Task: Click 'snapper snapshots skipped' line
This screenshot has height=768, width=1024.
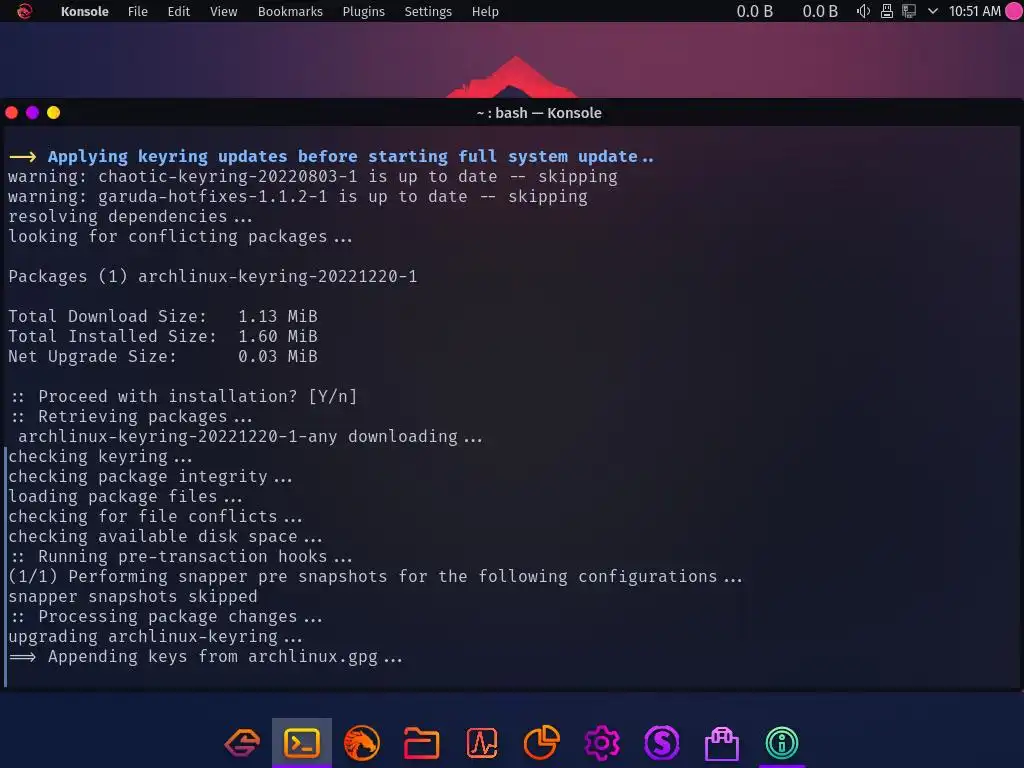Action: (x=133, y=597)
